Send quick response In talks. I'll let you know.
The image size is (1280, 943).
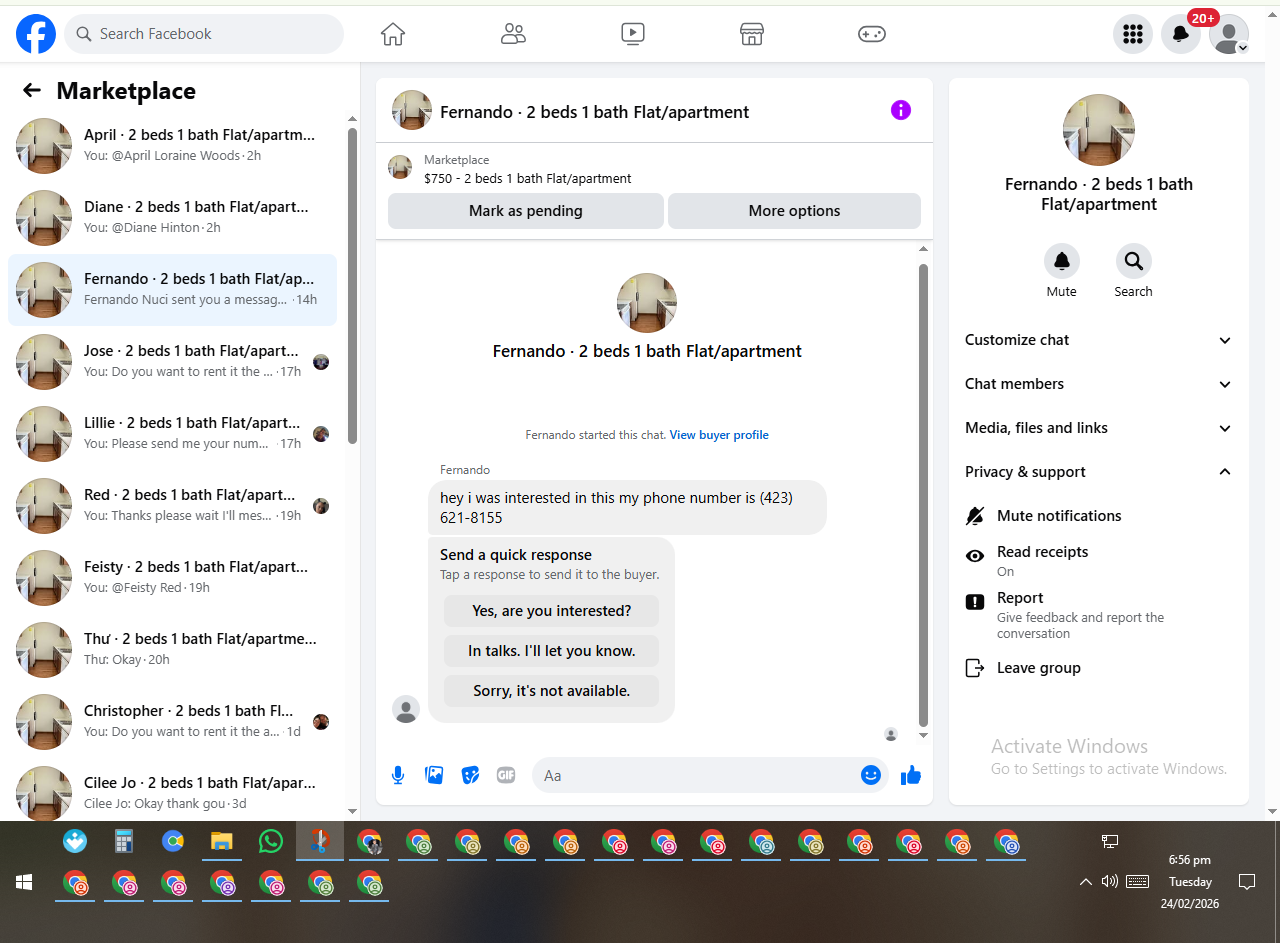pyautogui.click(x=552, y=651)
